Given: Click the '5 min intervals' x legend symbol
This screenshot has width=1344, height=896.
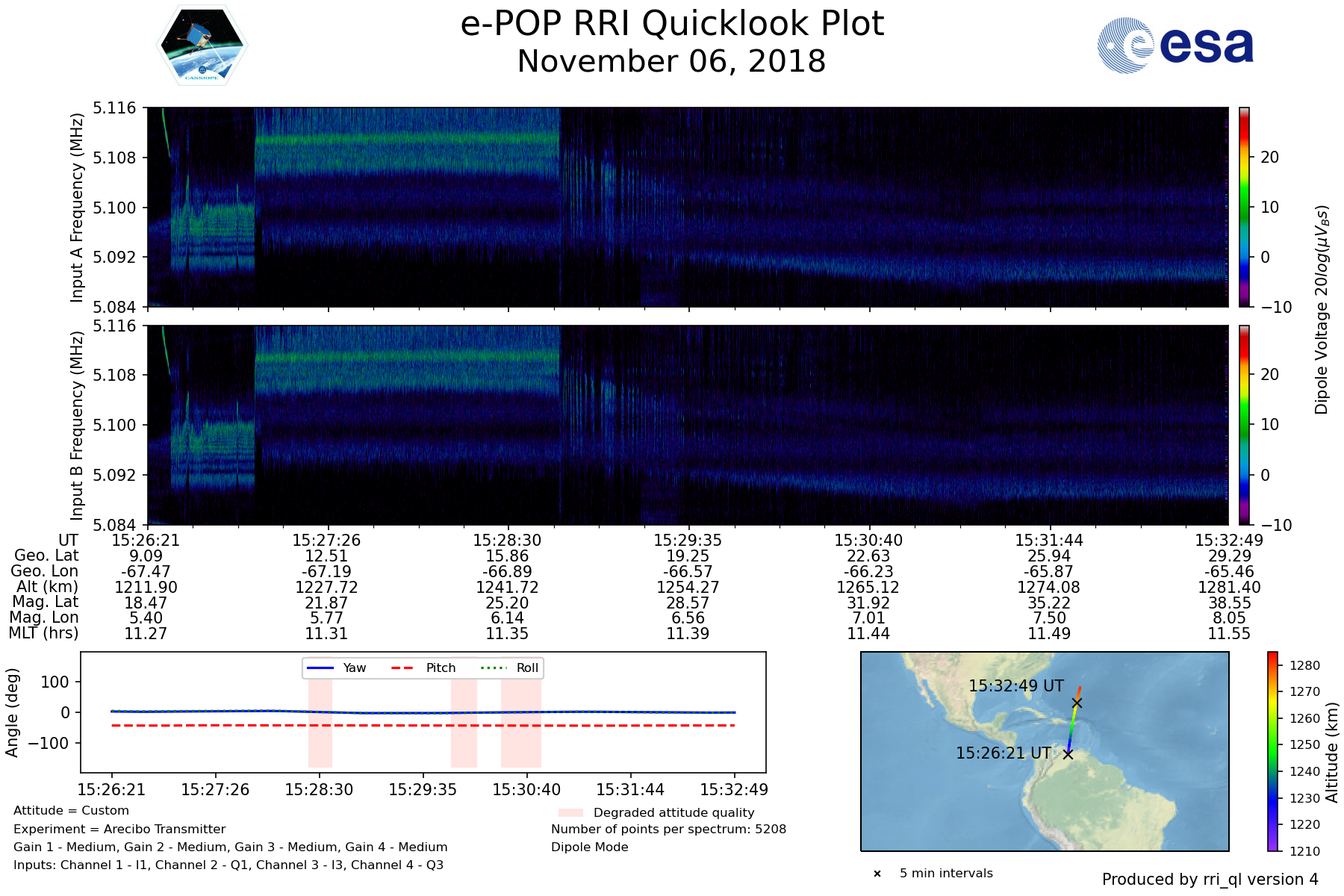Looking at the screenshot, I should (877, 874).
